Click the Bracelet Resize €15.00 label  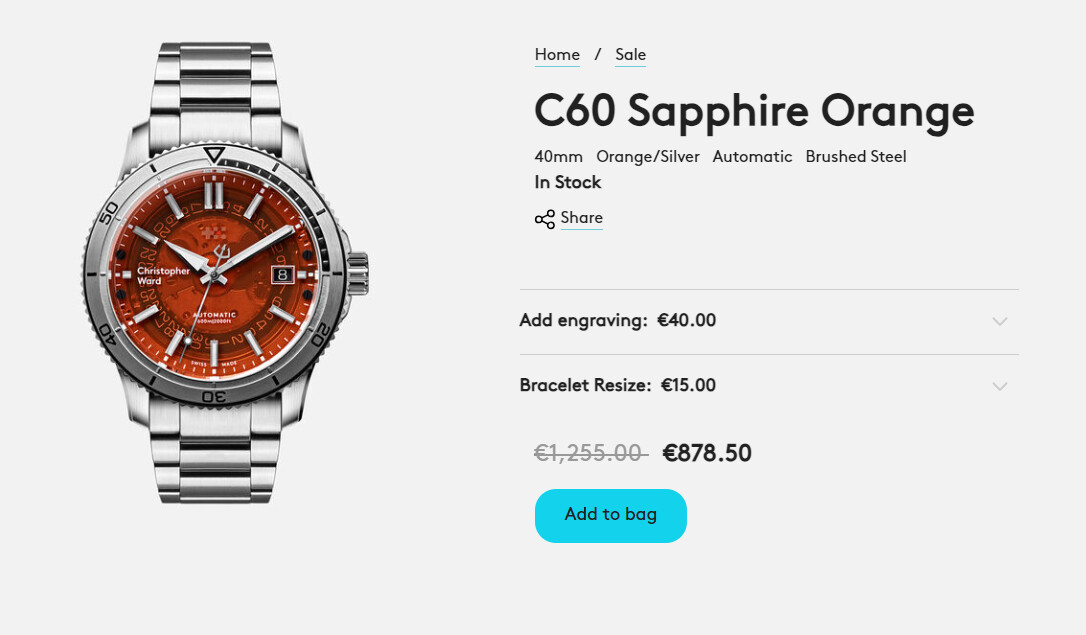point(618,385)
